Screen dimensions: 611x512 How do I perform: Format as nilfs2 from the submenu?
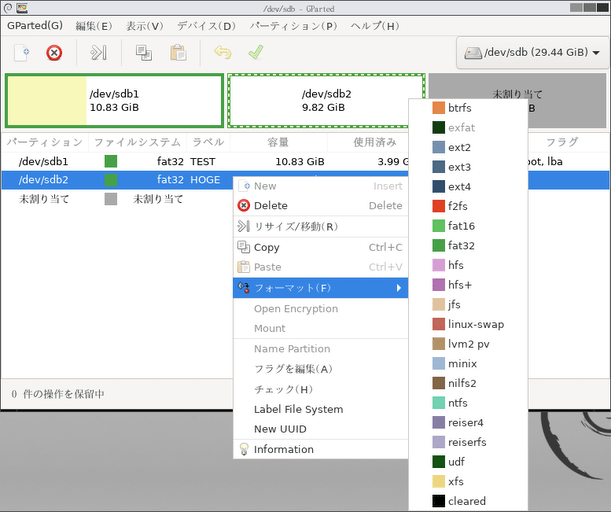coord(468,383)
